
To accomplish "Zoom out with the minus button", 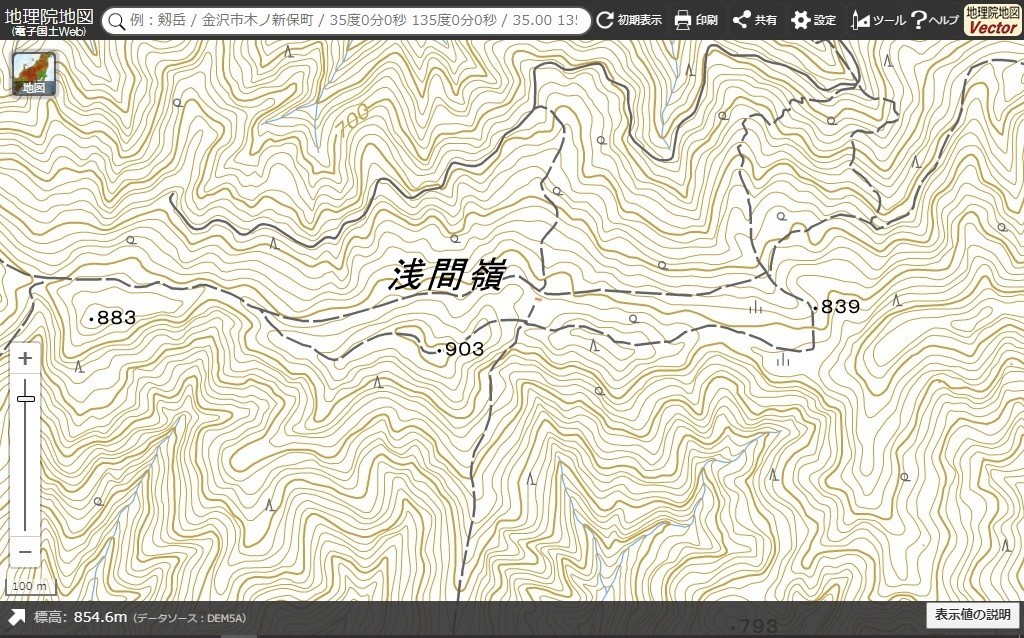I will 25,552.
